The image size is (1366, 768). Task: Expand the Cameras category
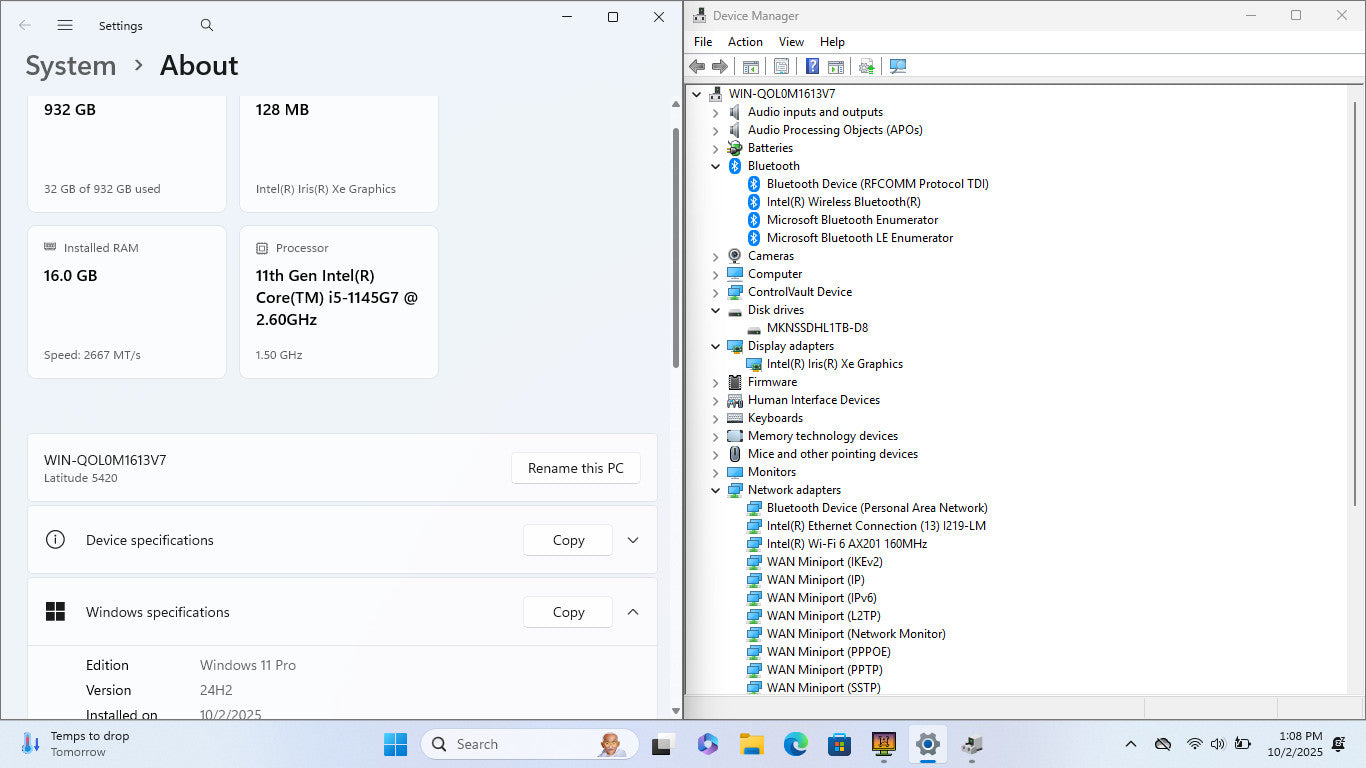pos(715,256)
